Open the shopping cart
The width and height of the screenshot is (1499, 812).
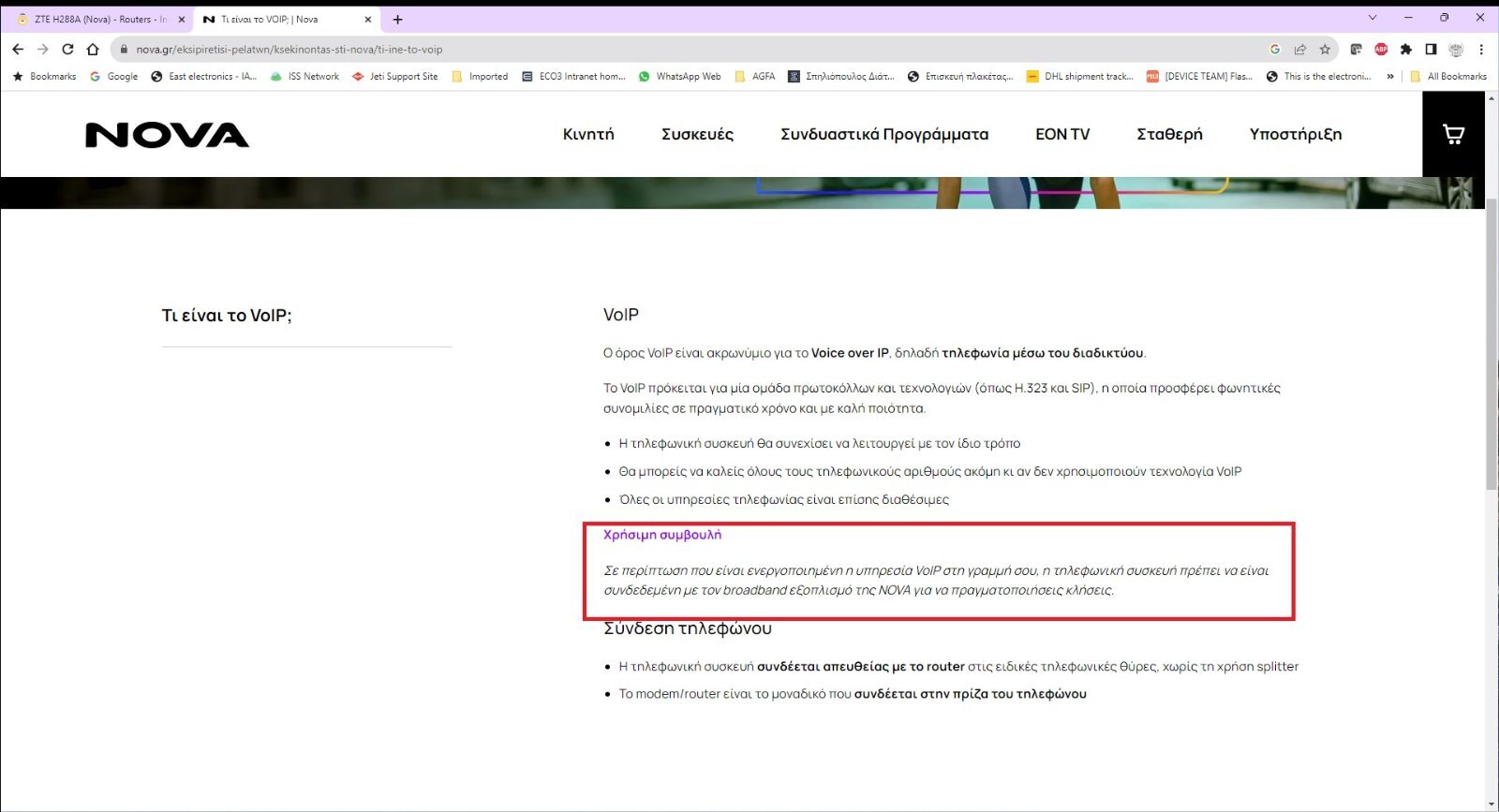pos(1453,134)
